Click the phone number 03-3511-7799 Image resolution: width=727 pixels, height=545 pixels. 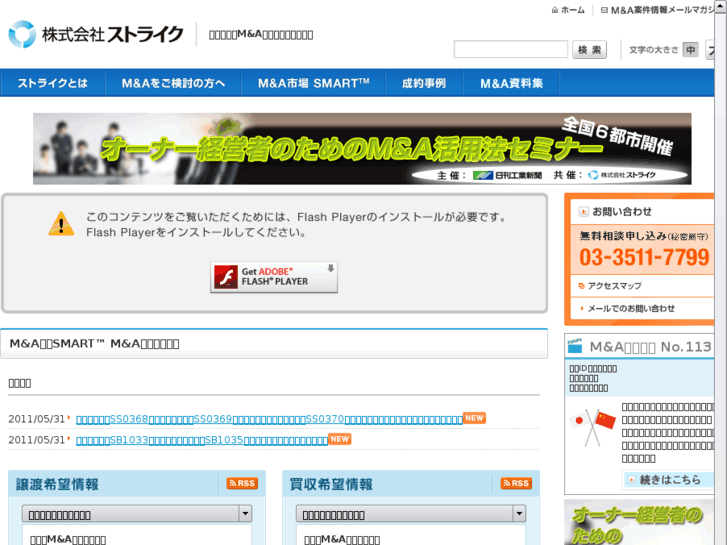(644, 257)
